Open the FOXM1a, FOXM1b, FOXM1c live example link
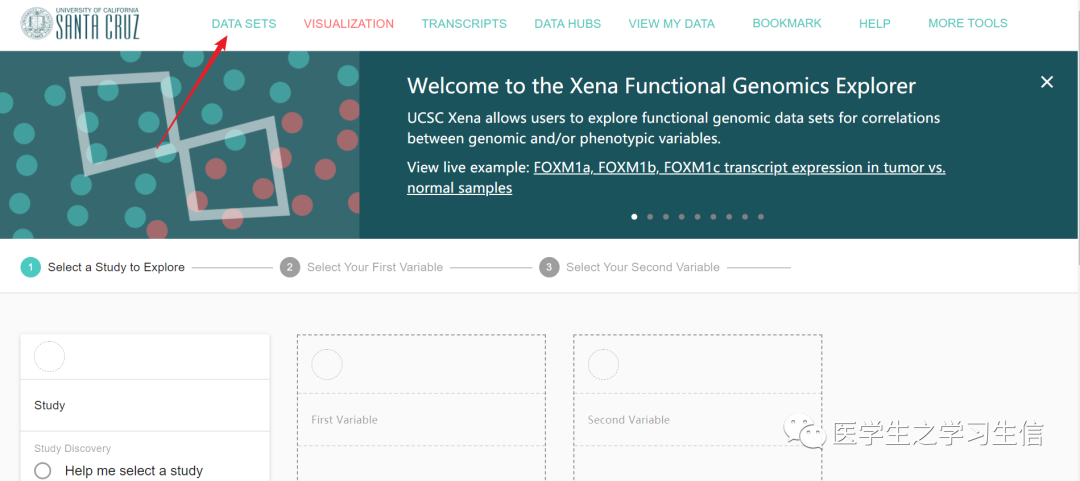The height and width of the screenshot is (481, 1080). [x=676, y=178]
